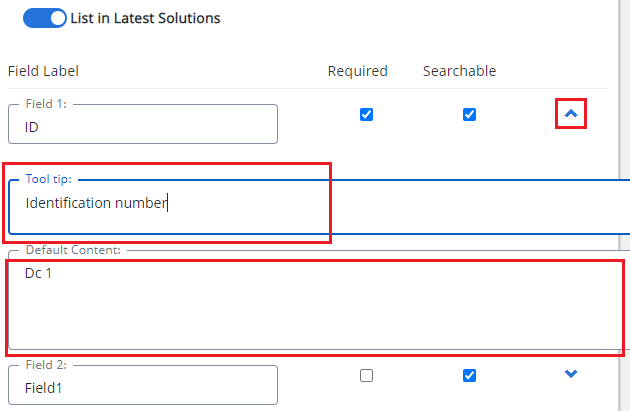Screen dimensions: 630x411
Task: Uncheck the Searchable checkbox for the ID field
Action: pyautogui.click(x=469, y=114)
